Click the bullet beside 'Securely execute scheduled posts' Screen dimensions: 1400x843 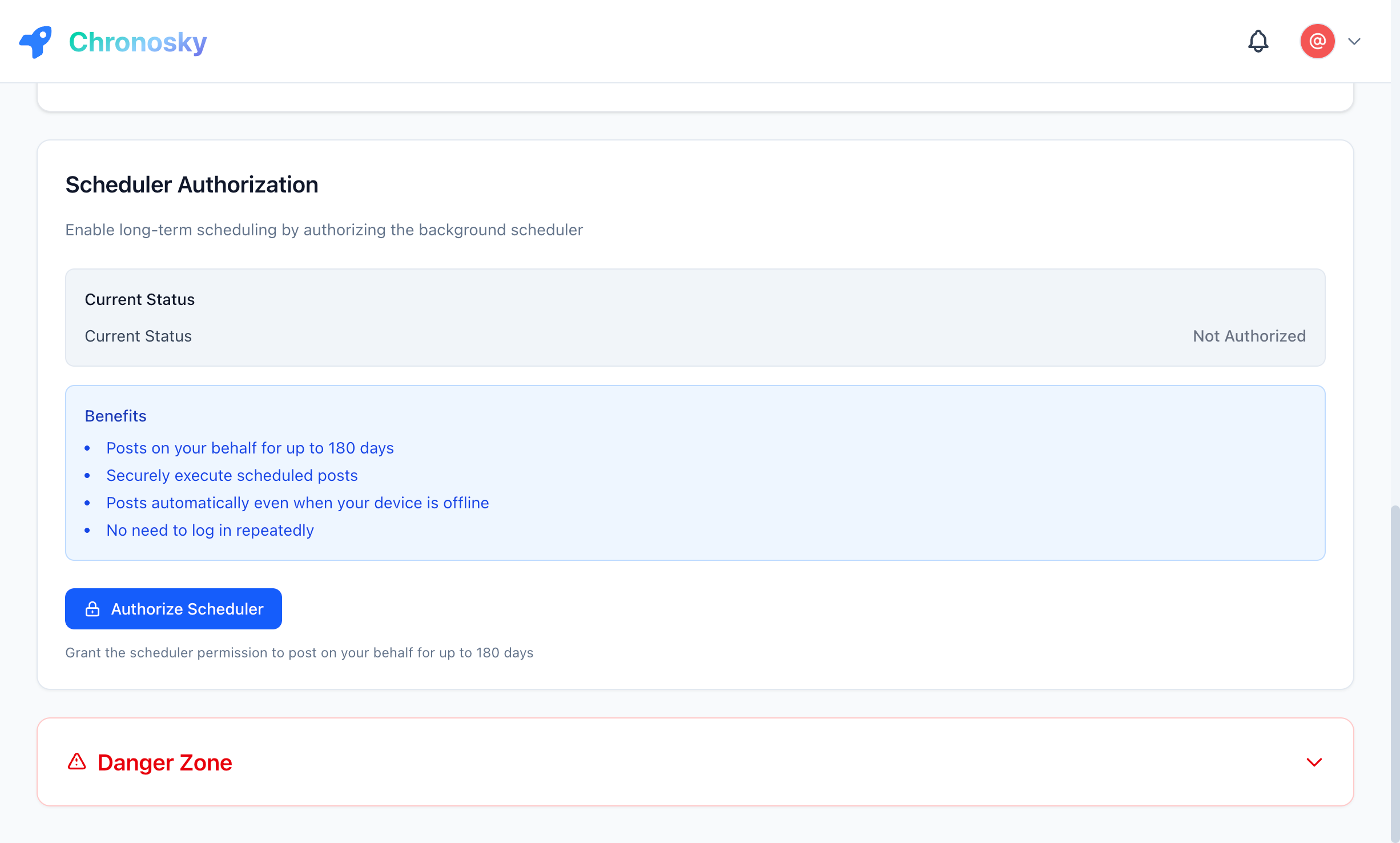(x=88, y=476)
